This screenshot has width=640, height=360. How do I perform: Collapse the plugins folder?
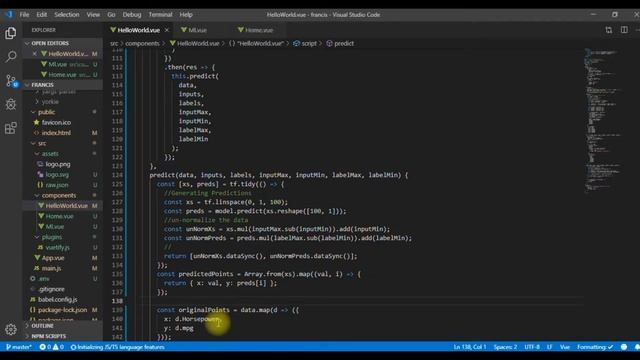(x=52, y=237)
